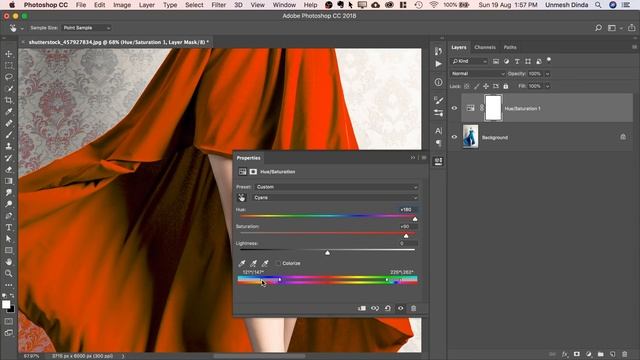Open the Preset dropdown showing Custom
The height and width of the screenshot is (360, 640).
336,187
